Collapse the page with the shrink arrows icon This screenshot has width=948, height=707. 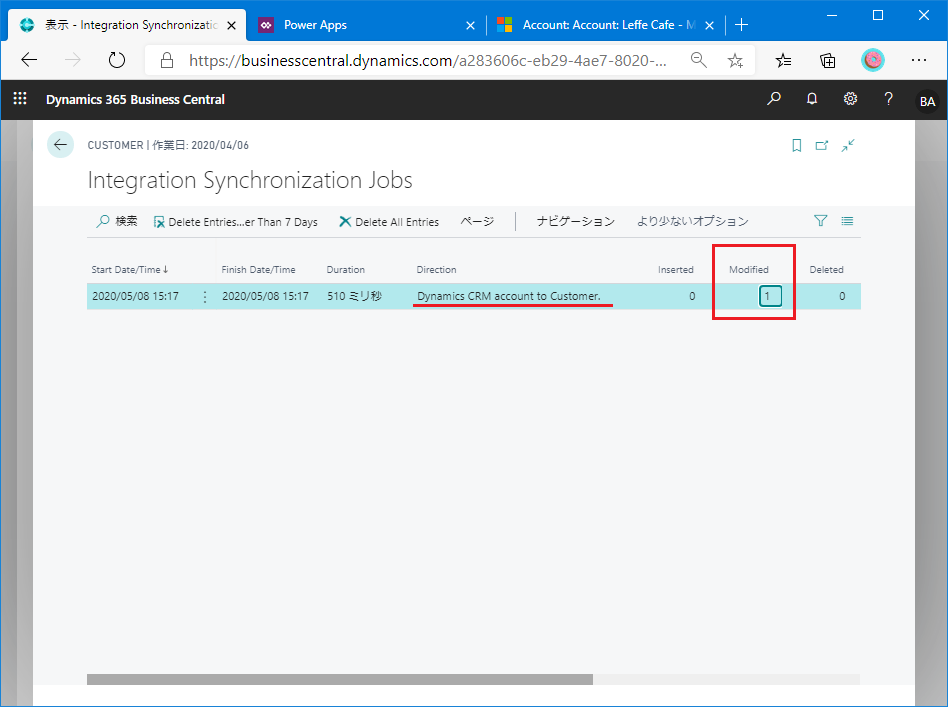tap(848, 145)
